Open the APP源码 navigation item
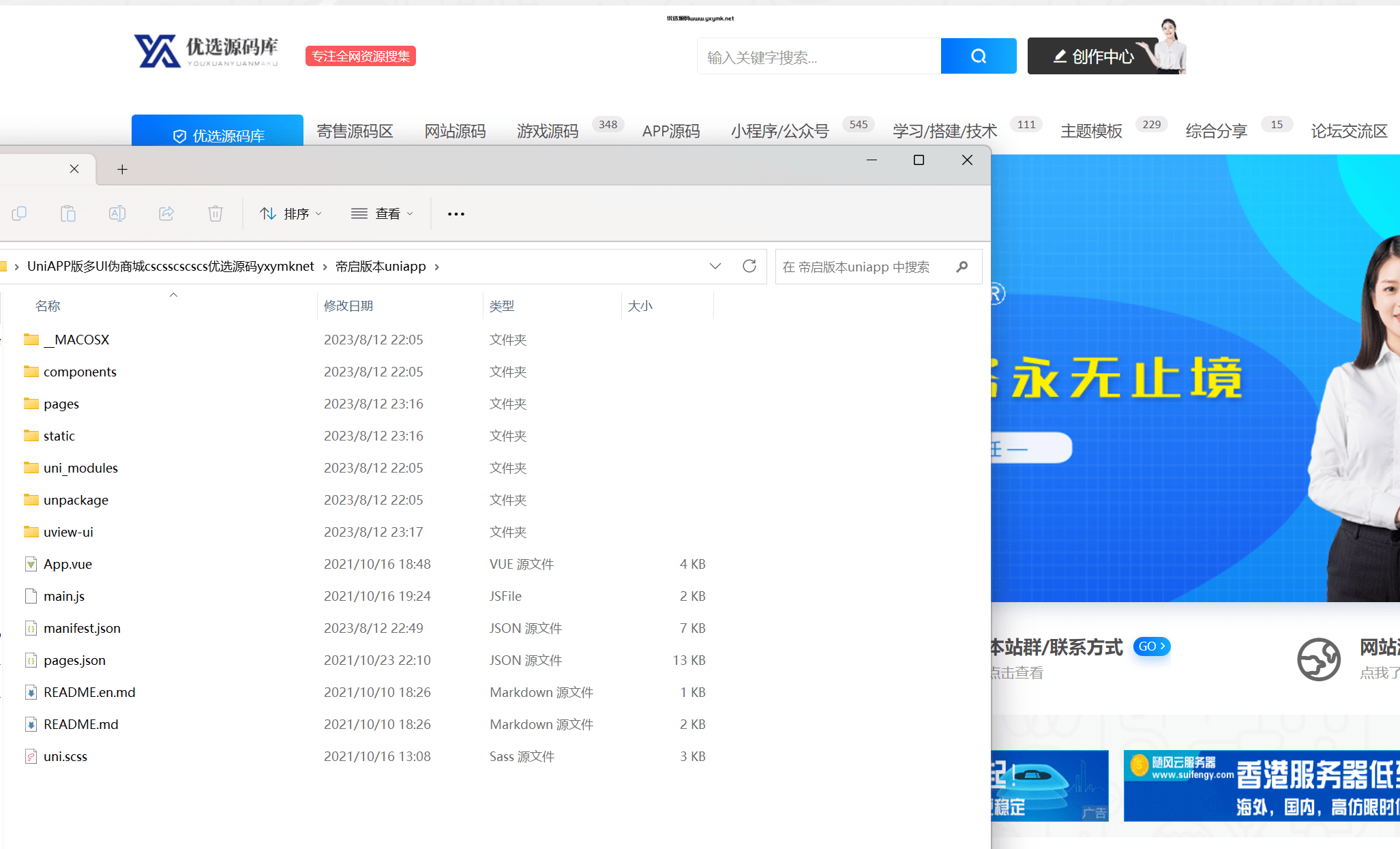The width and height of the screenshot is (1400, 849). tap(671, 131)
